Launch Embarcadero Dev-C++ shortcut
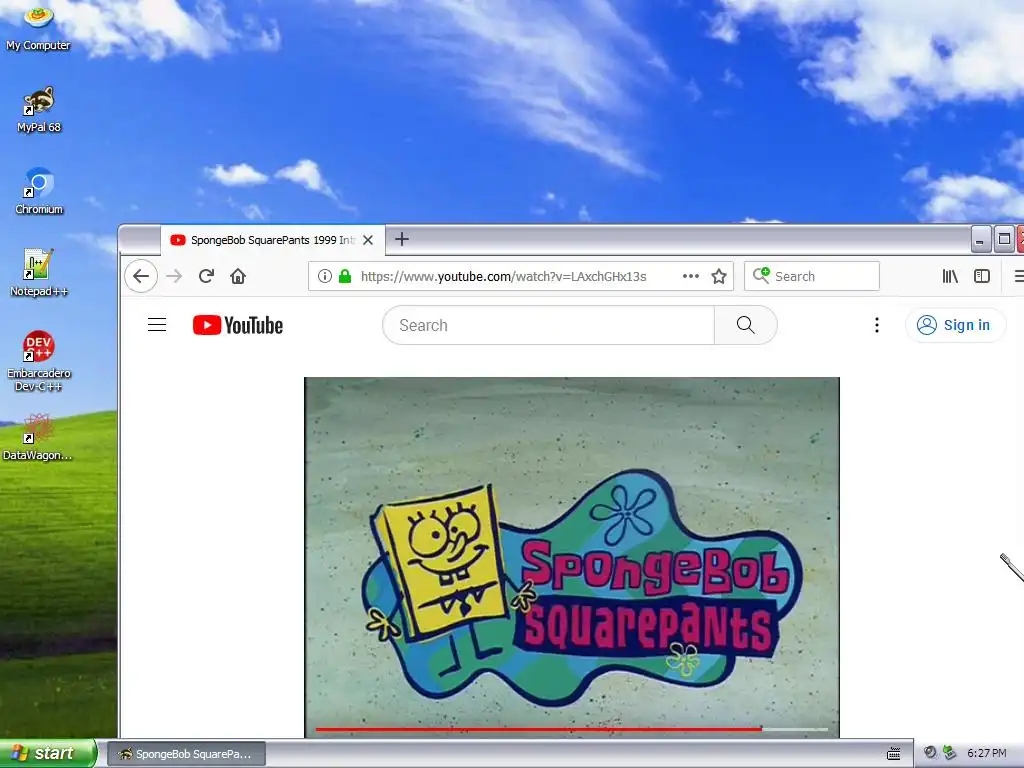 (x=39, y=361)
